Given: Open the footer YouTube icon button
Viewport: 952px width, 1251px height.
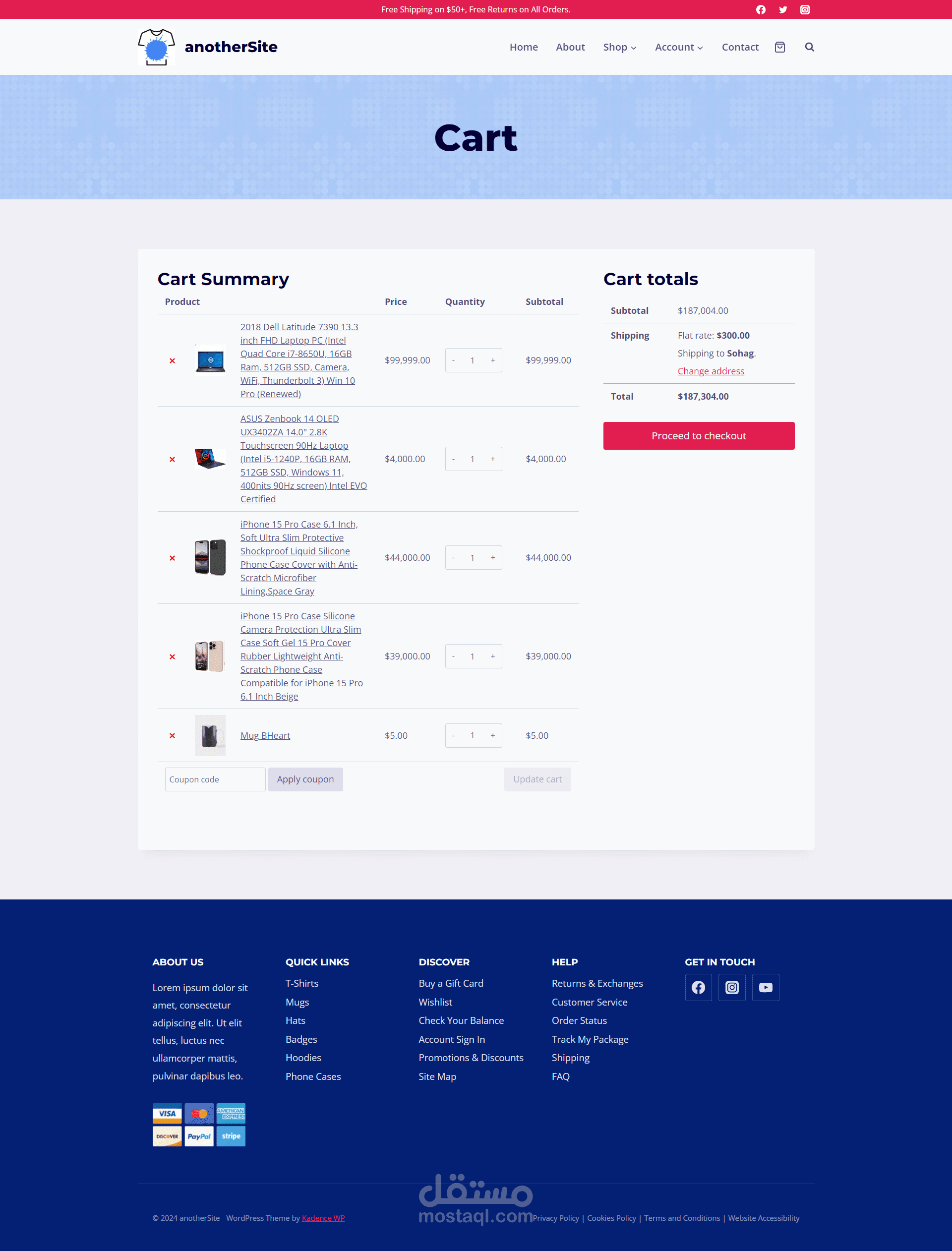Looking at the screenshot, I should [766, 988].
